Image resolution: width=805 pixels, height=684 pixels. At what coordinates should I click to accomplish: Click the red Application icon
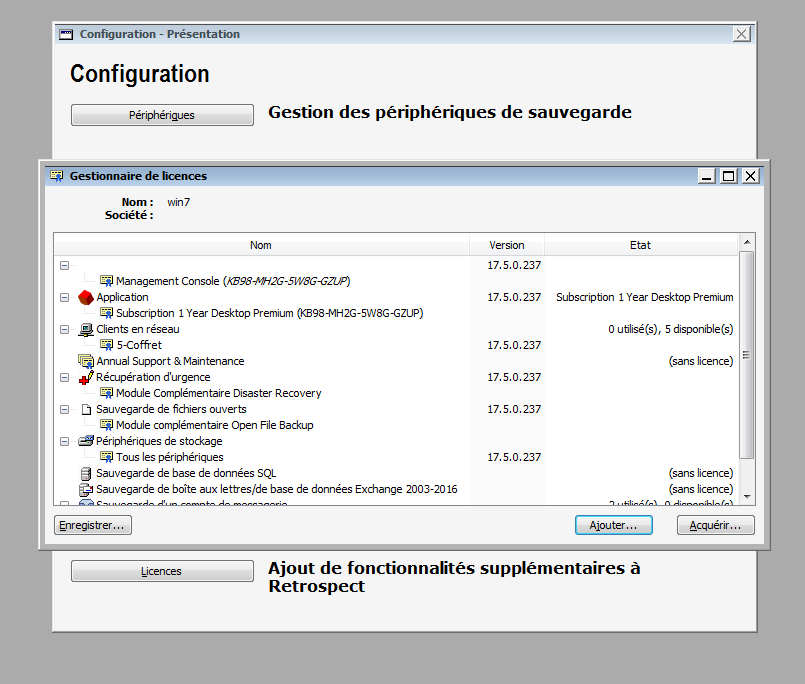point(85,297)
